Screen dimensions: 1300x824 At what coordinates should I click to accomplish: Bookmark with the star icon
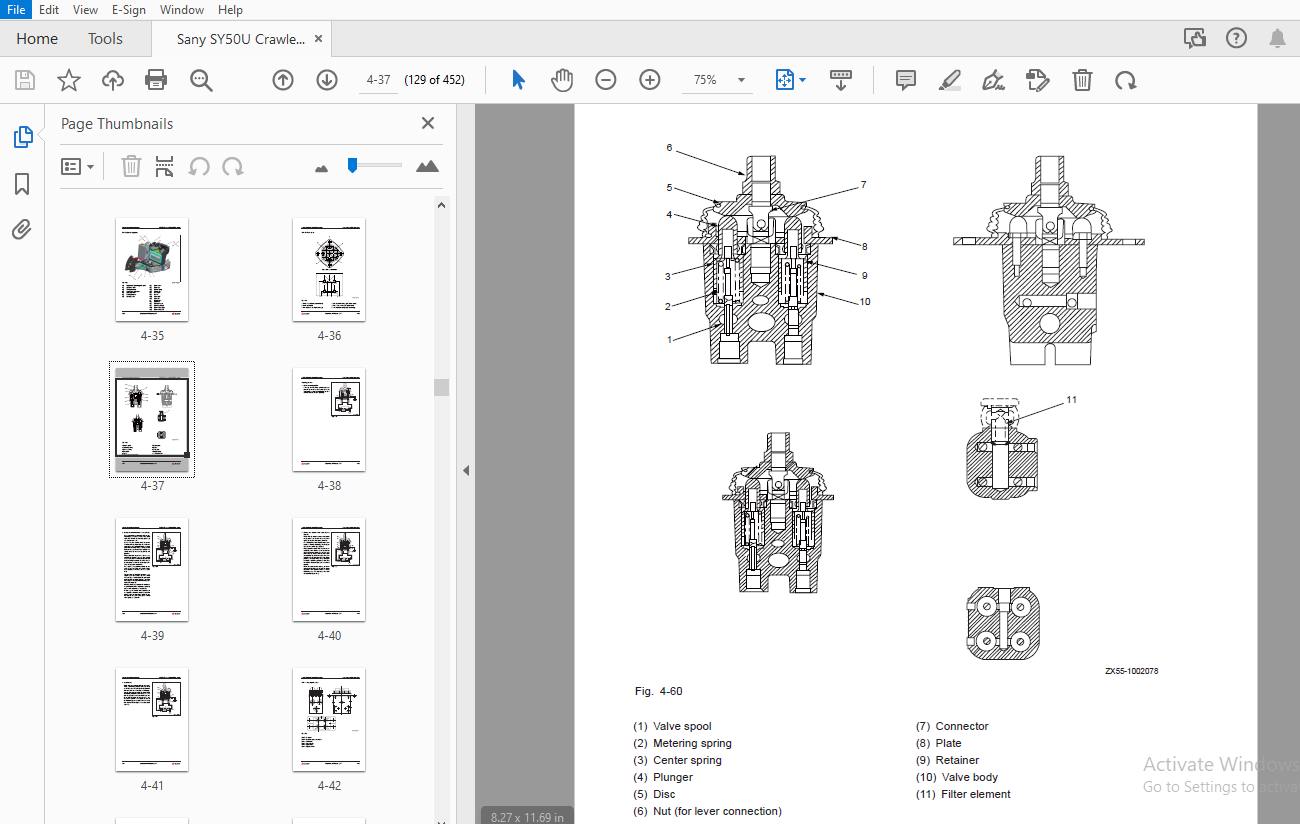pyautogui.click(x=68, y=80)
